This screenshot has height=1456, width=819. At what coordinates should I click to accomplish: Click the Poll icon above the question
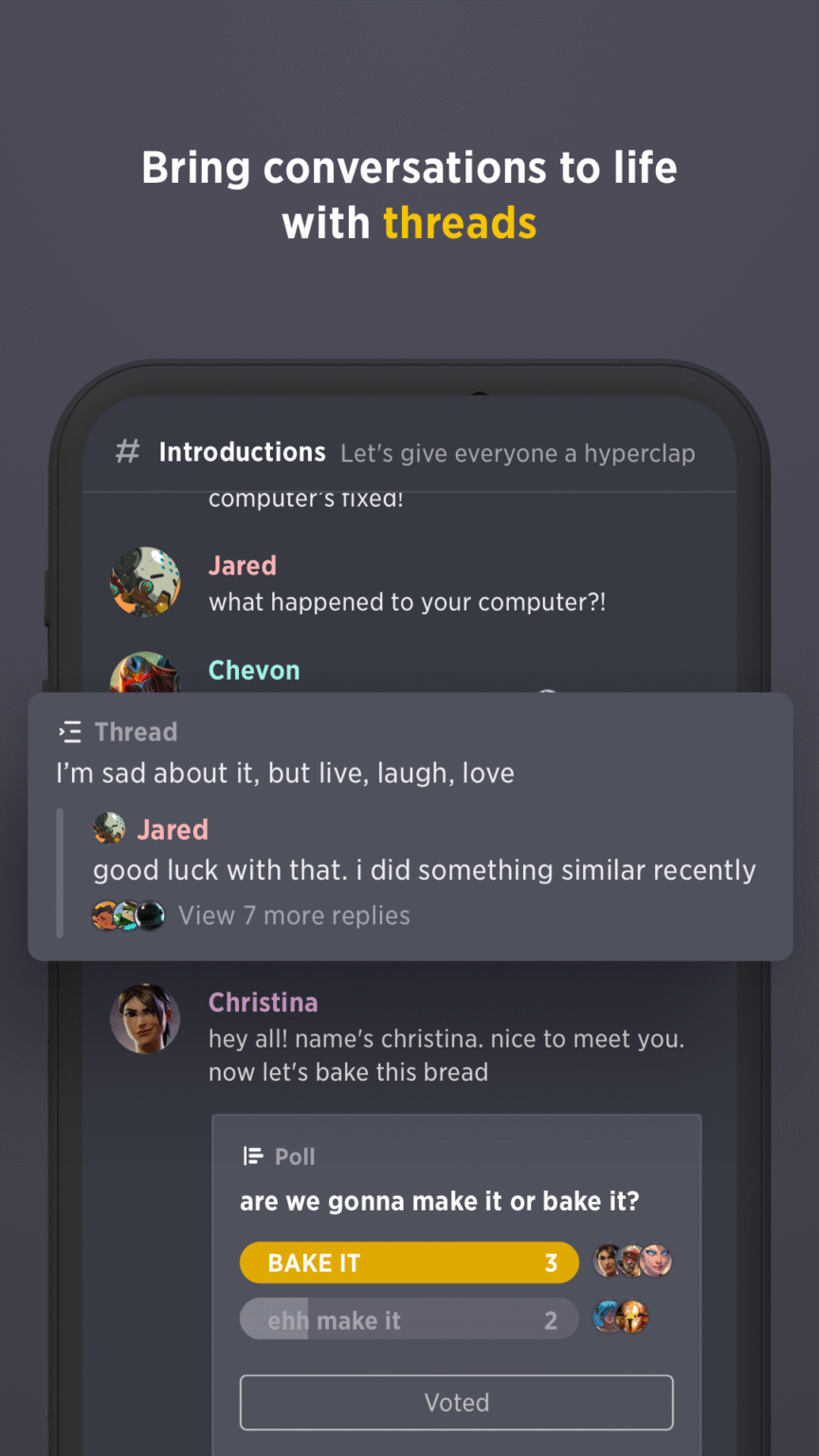point(252,1156)
